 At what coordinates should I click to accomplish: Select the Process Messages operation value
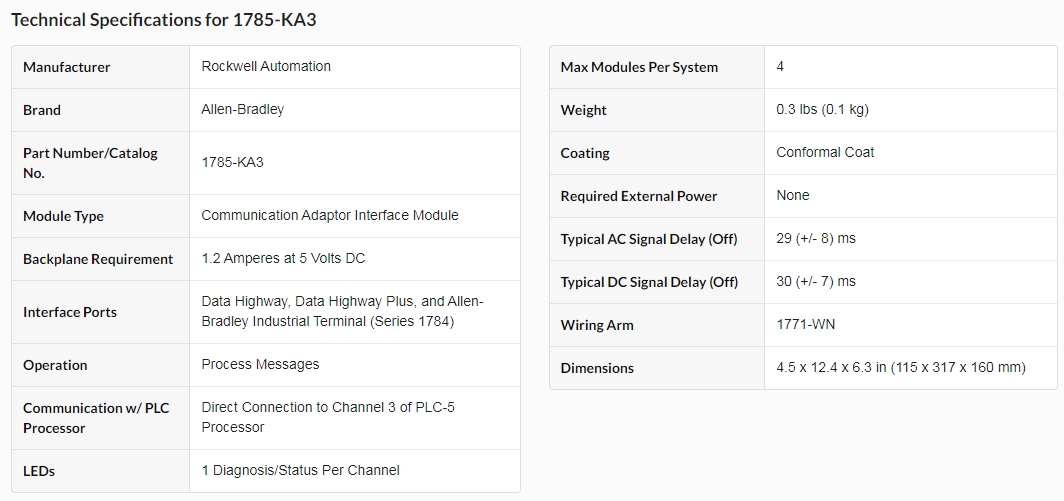[x=260, y=365]
